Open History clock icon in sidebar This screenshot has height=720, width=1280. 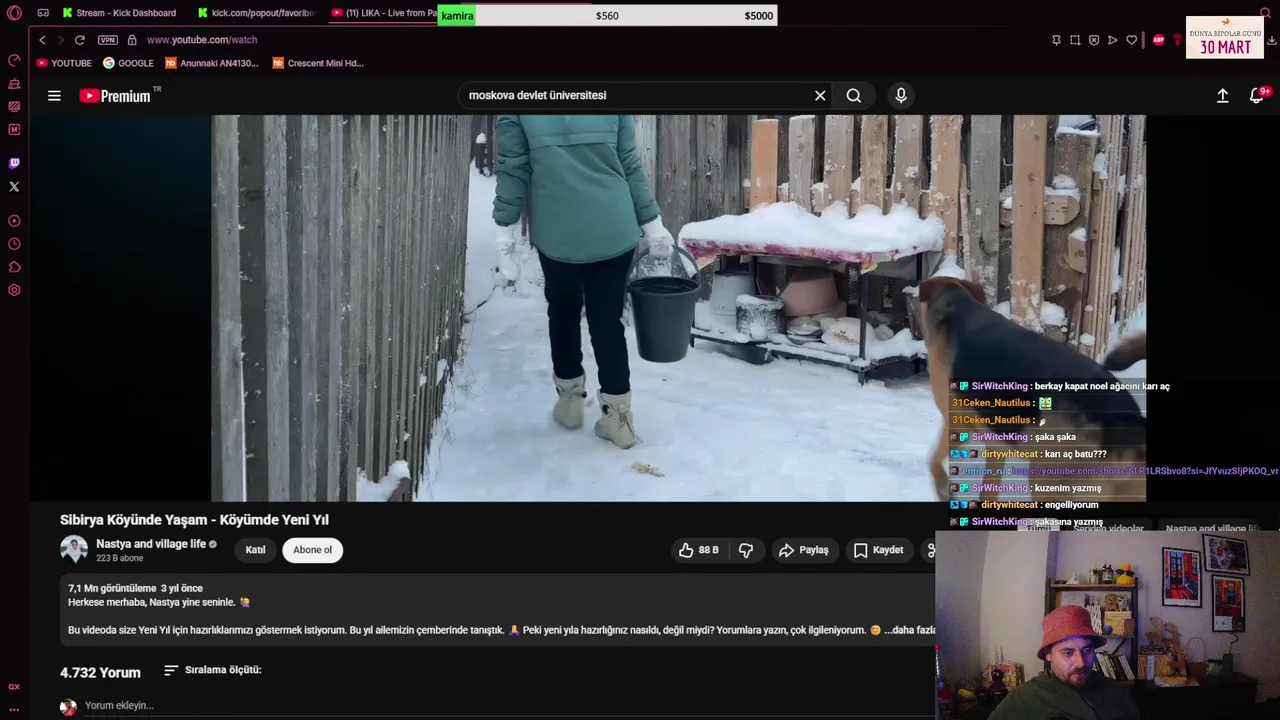(14, 244)
